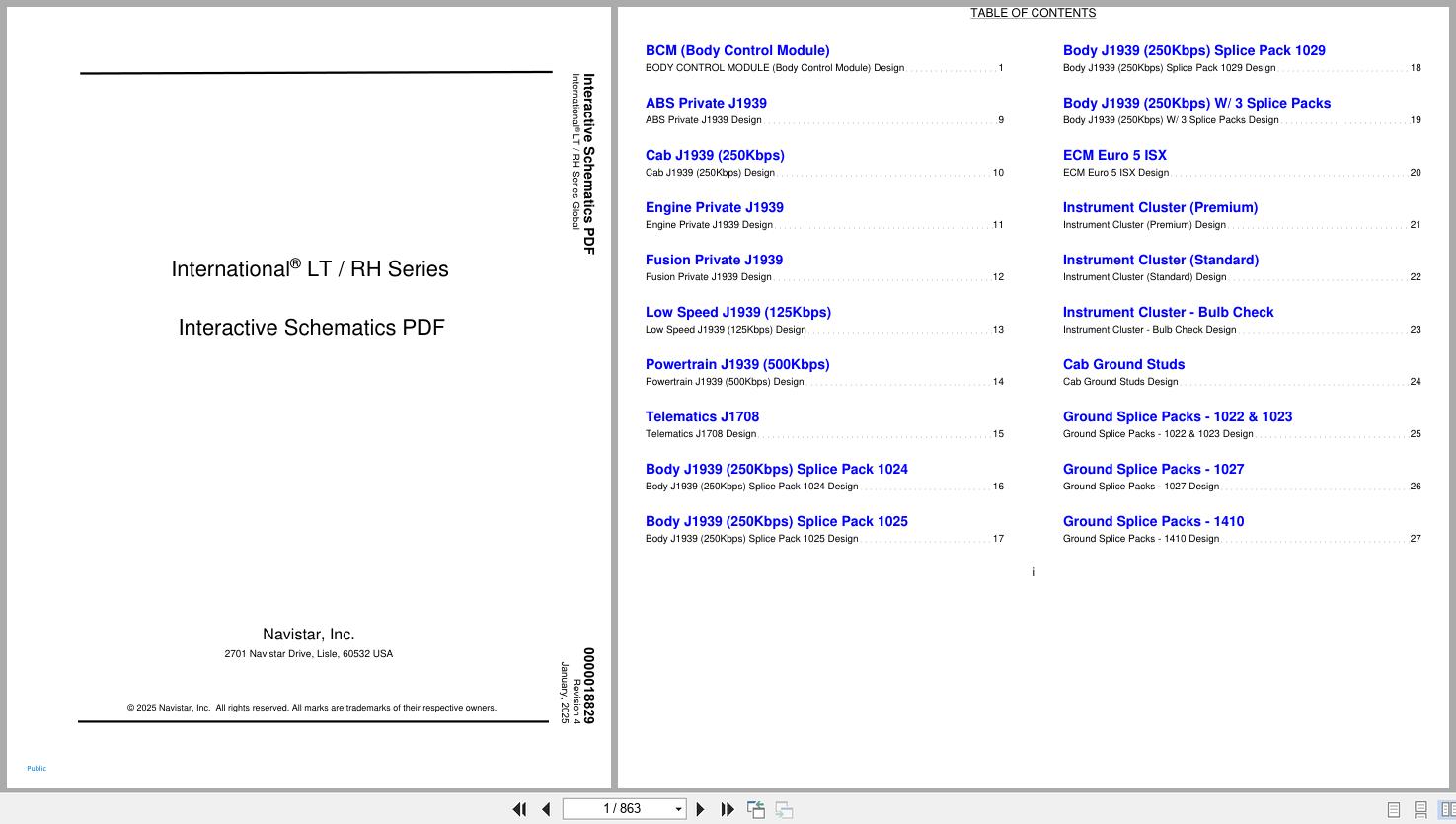The height and width of the screenshot is (824, 1456).
Task: Click Low Speed J1939 (125Kbps) Design entry
Action: pos(824,330)
